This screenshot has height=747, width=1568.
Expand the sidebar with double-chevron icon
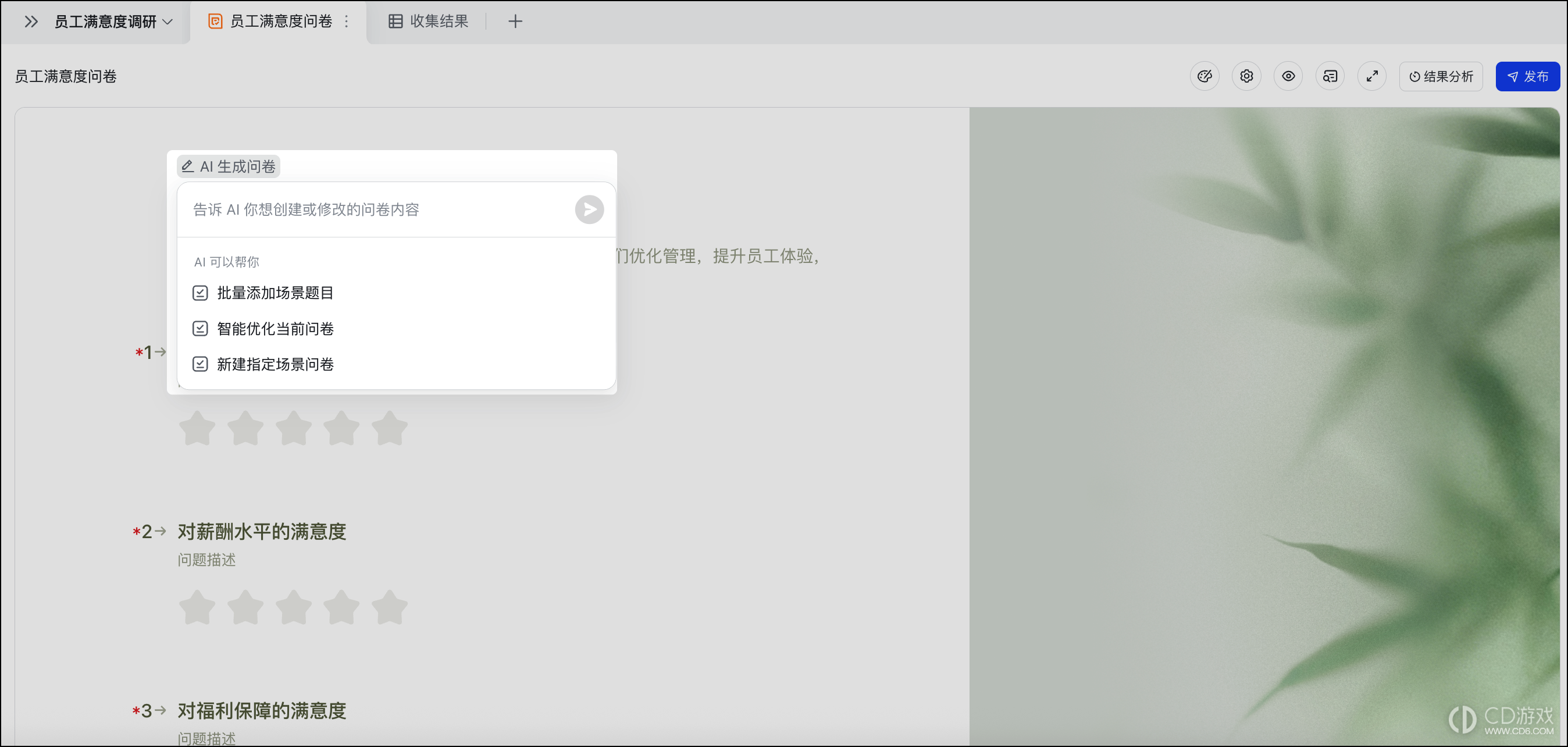tap(31, 22)
